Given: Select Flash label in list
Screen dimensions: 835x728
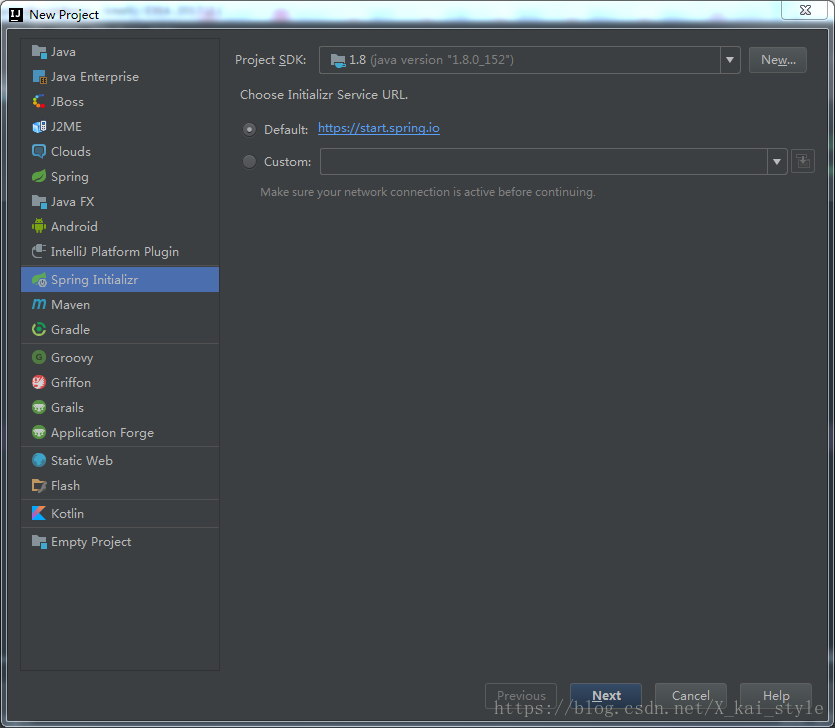Looking at the screenshot, I should 66,486.
